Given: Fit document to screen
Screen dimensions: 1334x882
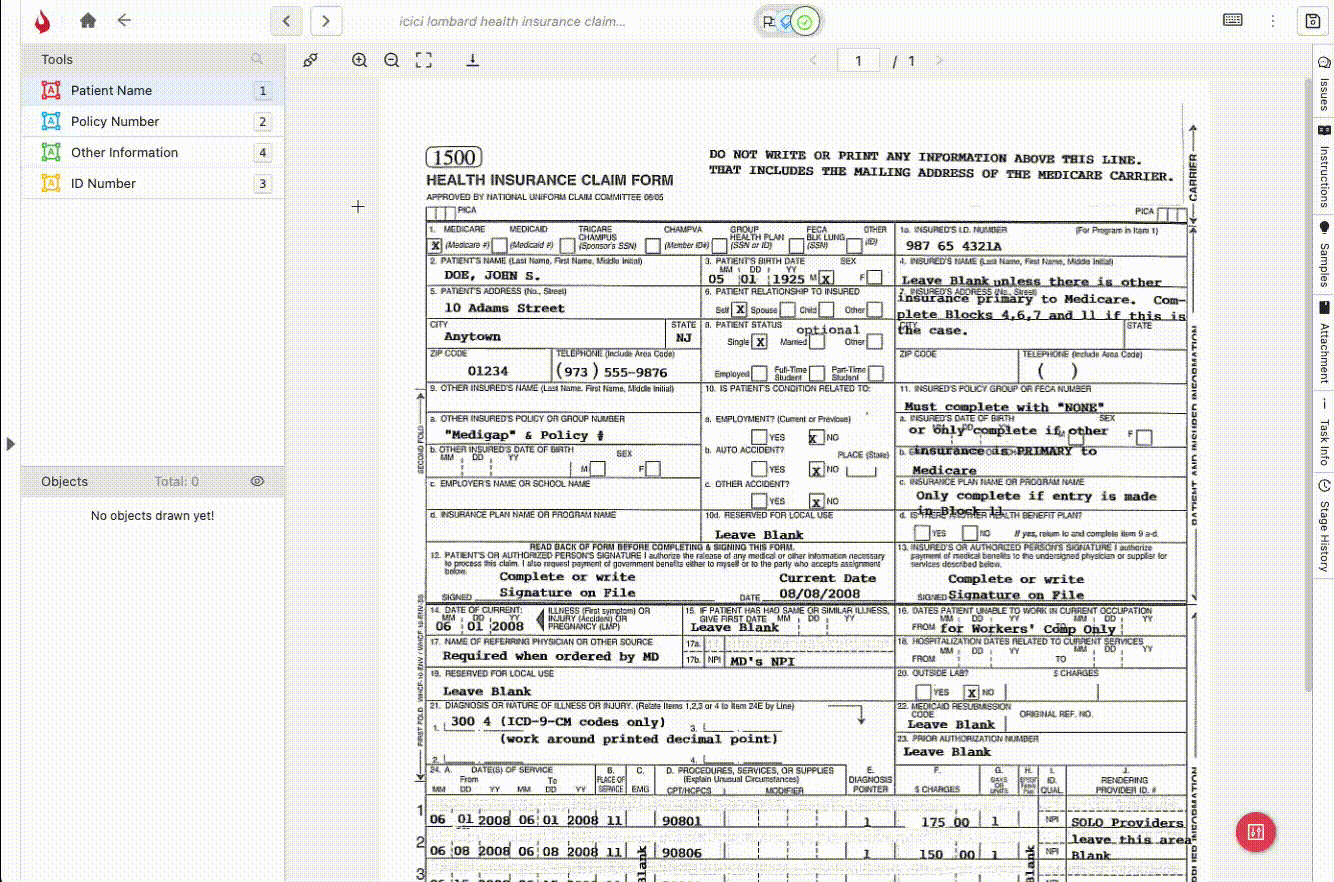Looking at the screenshot, I should [424, 60].
